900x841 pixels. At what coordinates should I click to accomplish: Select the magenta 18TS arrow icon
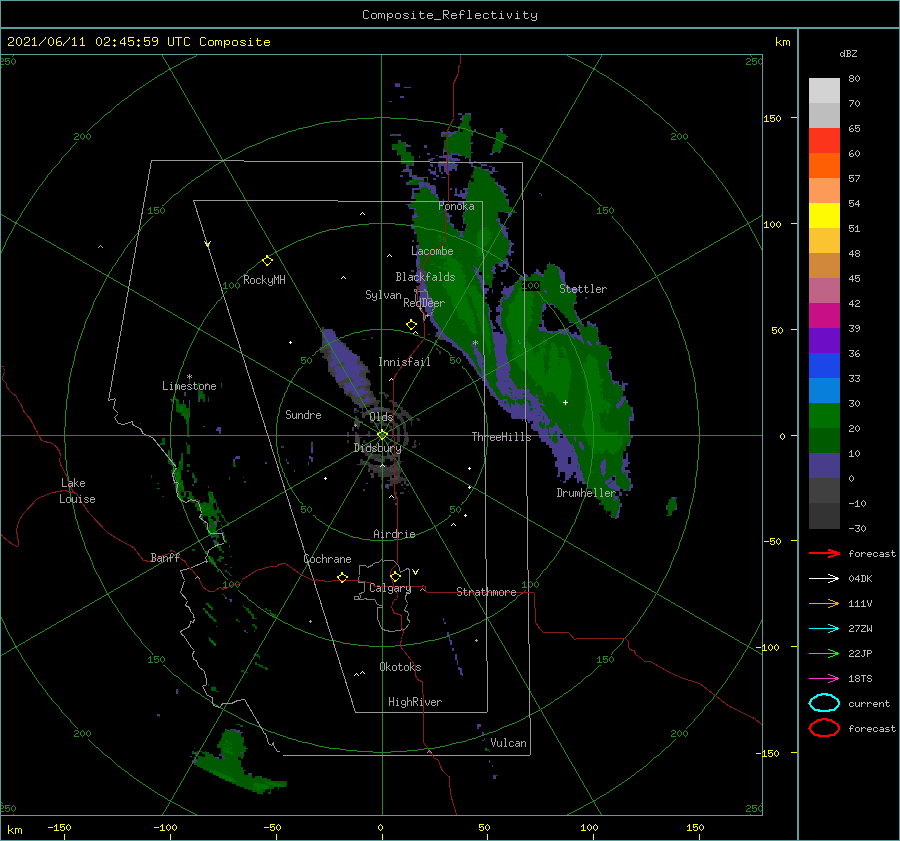pos(824,679)
